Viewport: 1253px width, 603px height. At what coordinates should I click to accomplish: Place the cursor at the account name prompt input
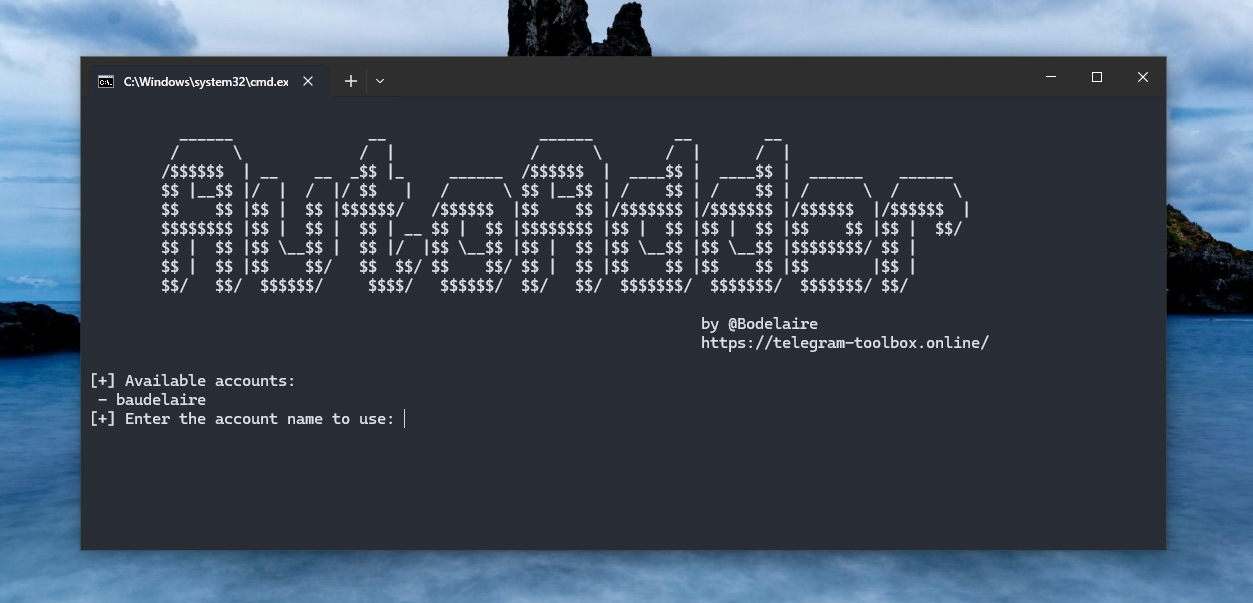(406, 419)
